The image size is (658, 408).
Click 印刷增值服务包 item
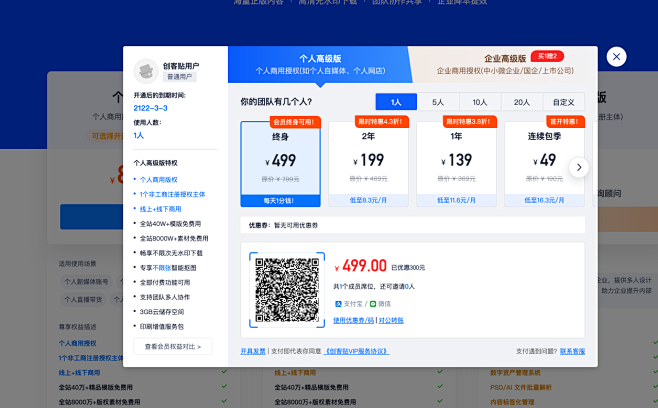point(162,327)
